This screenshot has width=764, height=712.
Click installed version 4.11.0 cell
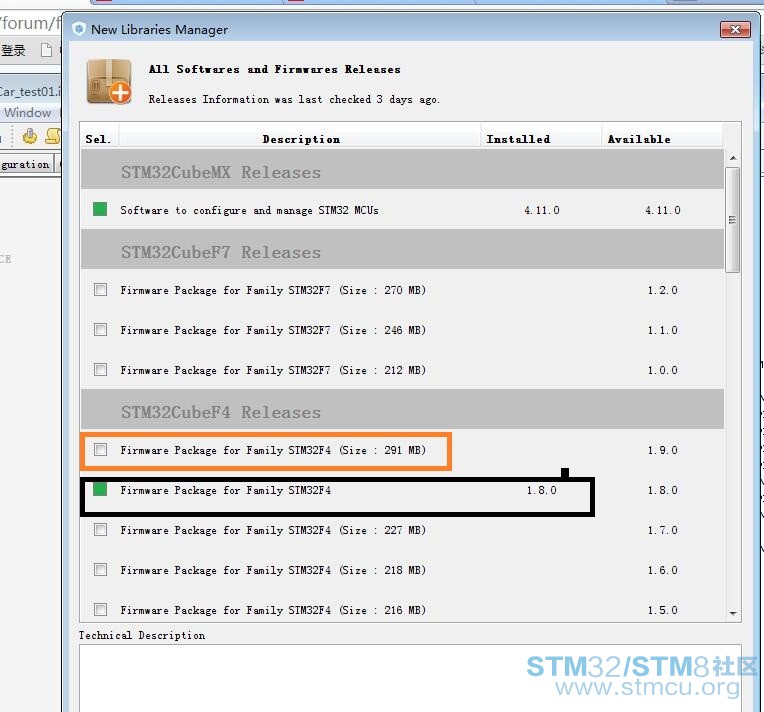(x=542, y=210)
